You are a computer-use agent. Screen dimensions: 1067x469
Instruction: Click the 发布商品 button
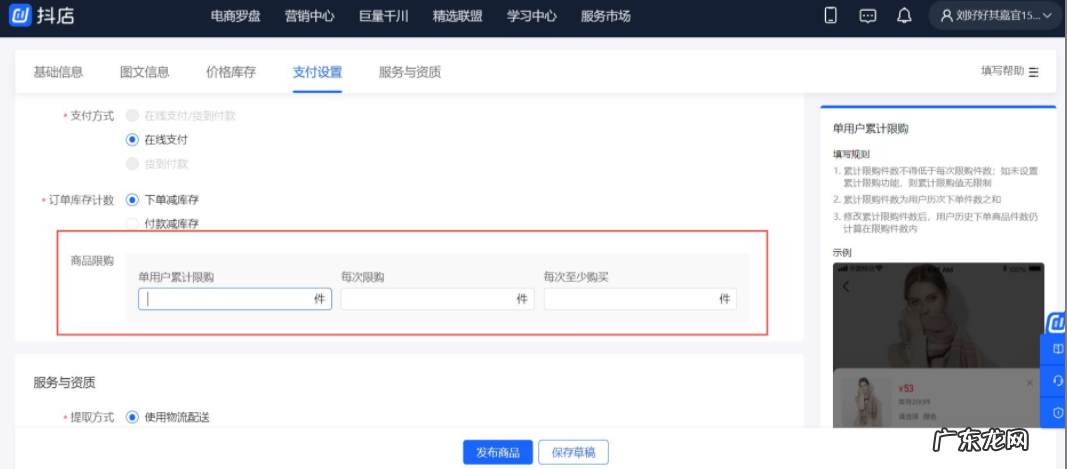pyautogui.click(x=498, y=453)
